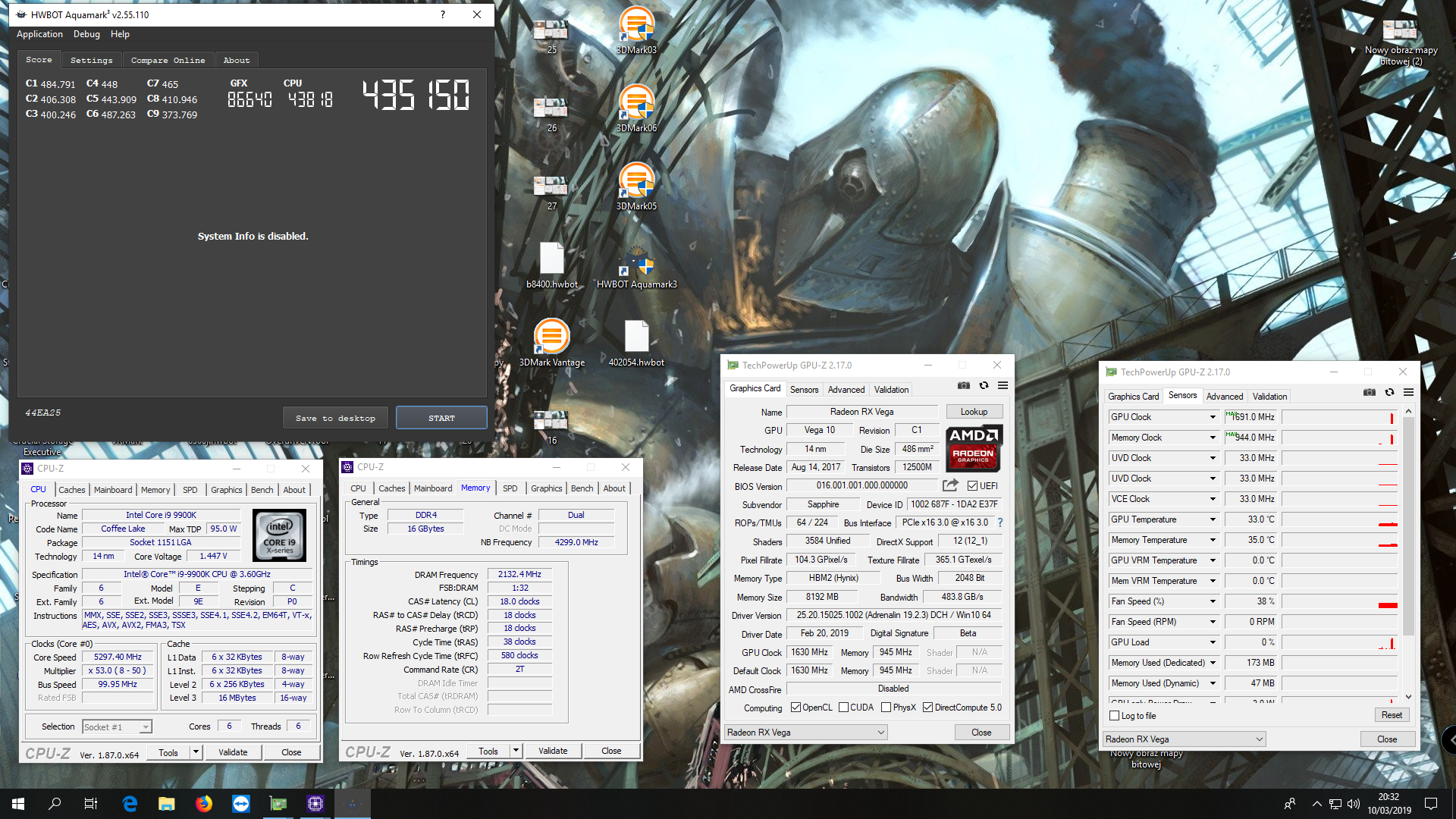Toggle DirectCompute 5.0 checkbox in GPU-Z
This screenshot has width=1456, height=819.
point(927,708)
